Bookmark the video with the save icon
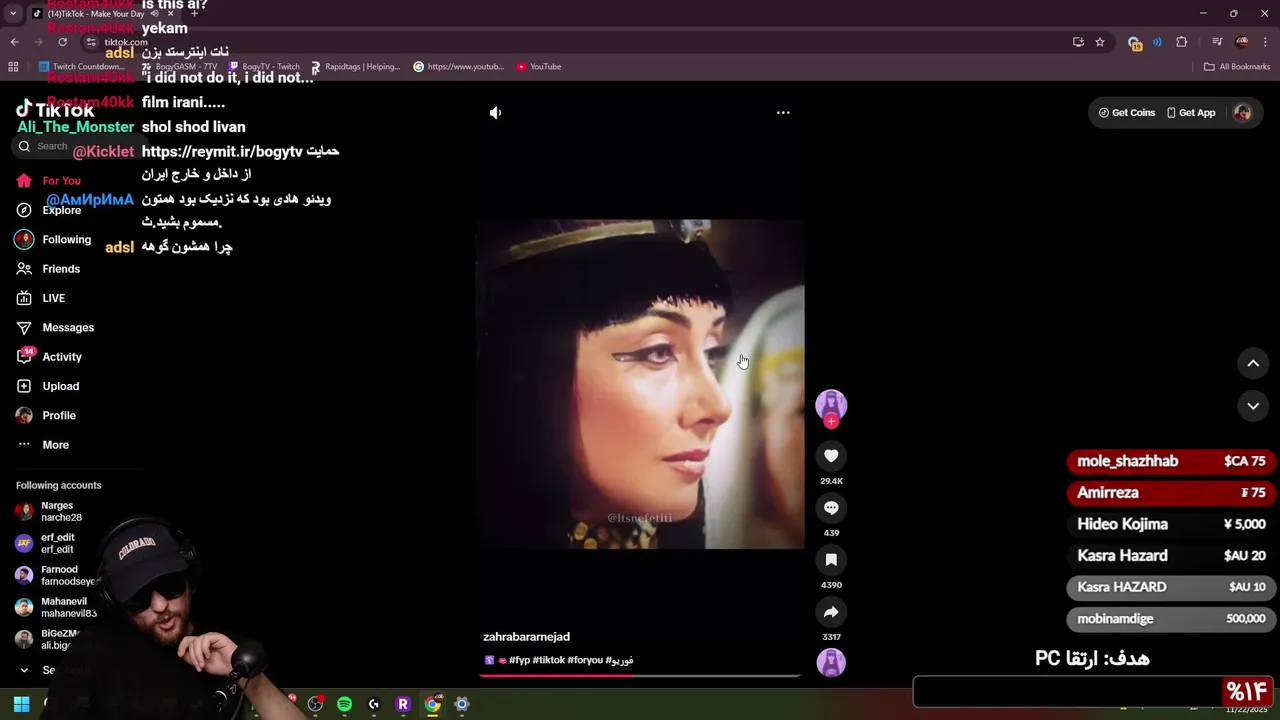The image size is (1280, 720). tap(831, 560)
